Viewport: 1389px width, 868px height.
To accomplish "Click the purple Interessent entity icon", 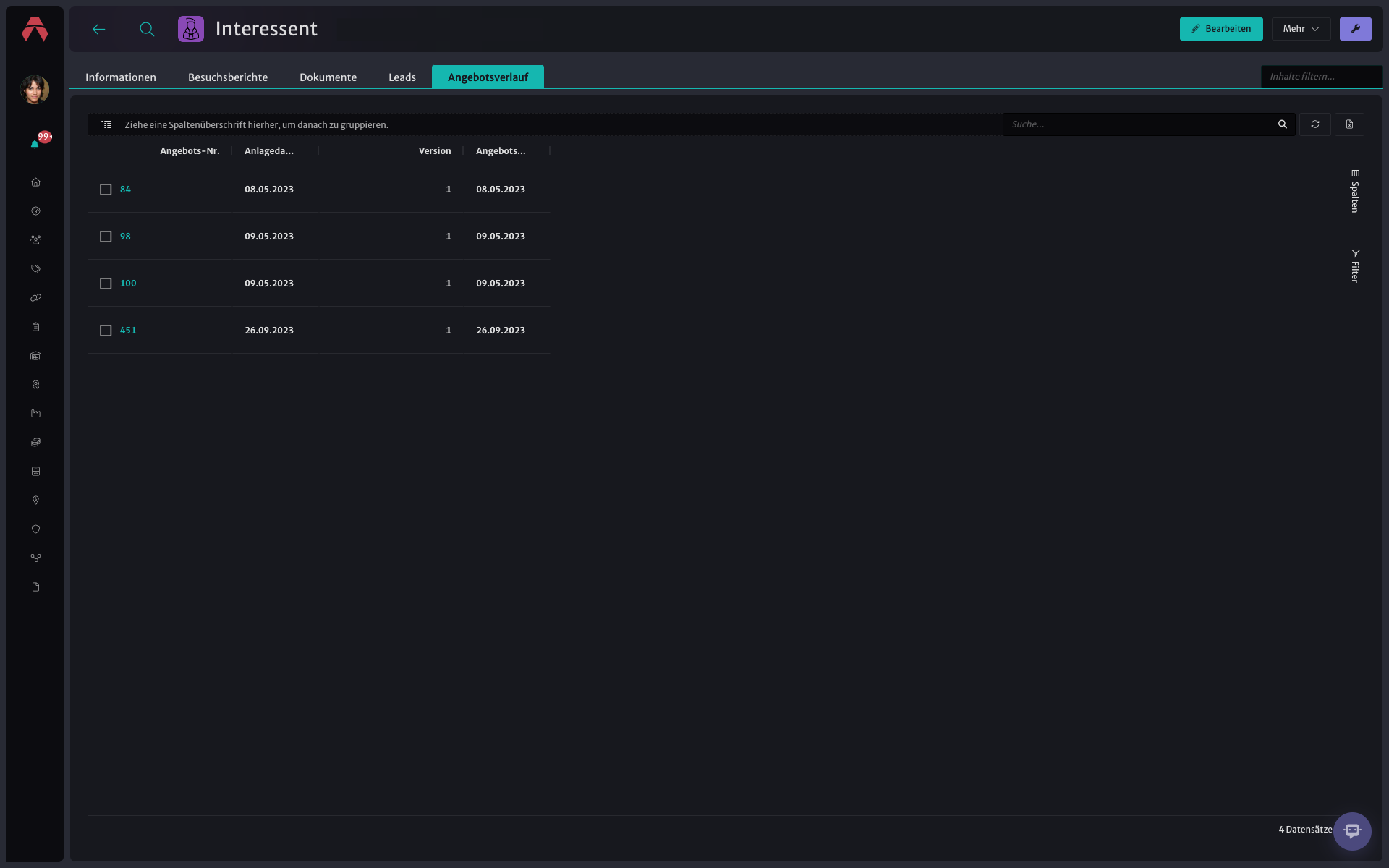I will pos(191,29).
